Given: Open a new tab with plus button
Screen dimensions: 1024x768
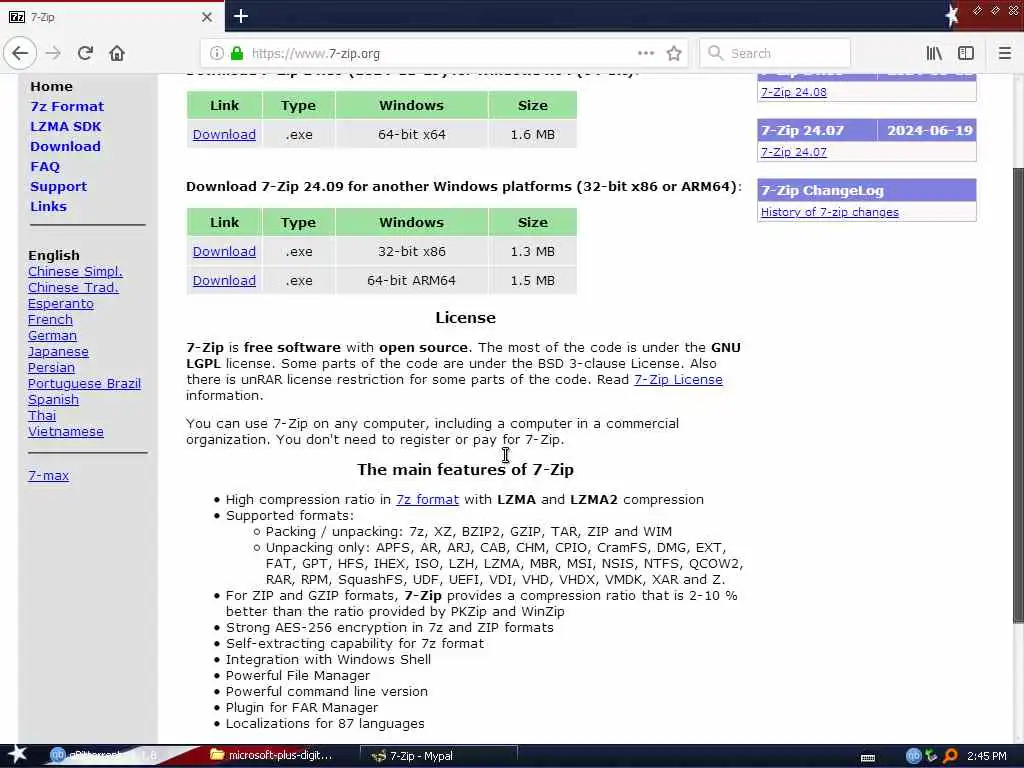Looking at the screenshot, I should (240, 16).
